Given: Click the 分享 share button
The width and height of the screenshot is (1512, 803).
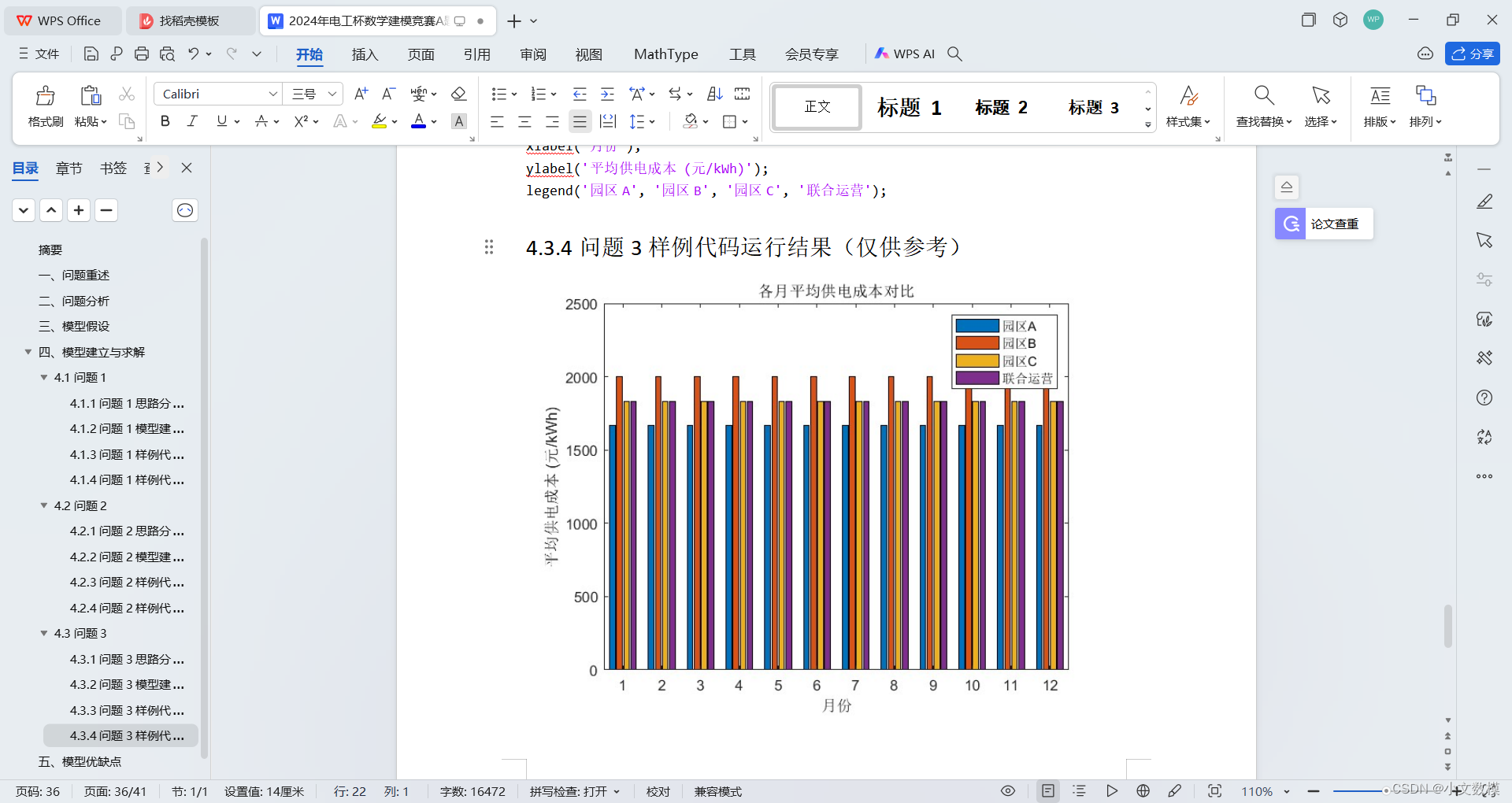Looking at the screenshot, I should 1472,54.
